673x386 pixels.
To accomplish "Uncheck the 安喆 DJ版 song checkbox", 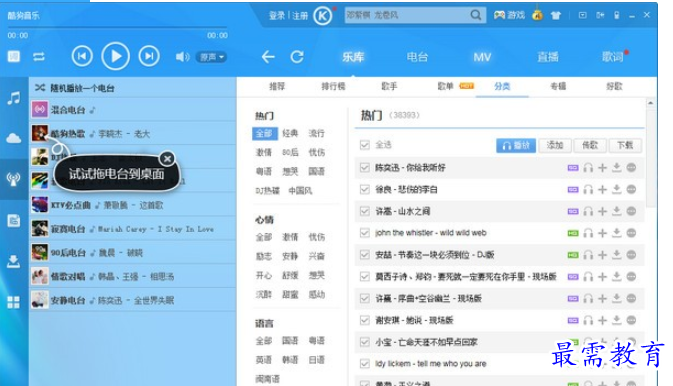I will [x=365, y=255].
